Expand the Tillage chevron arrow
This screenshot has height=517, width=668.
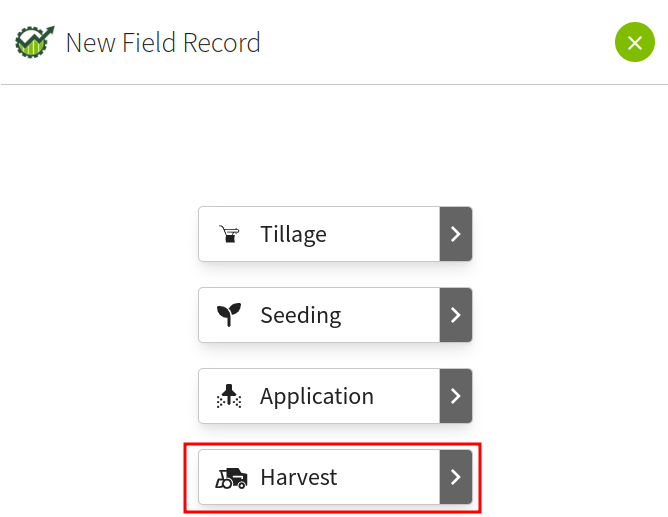click(455, 234)
